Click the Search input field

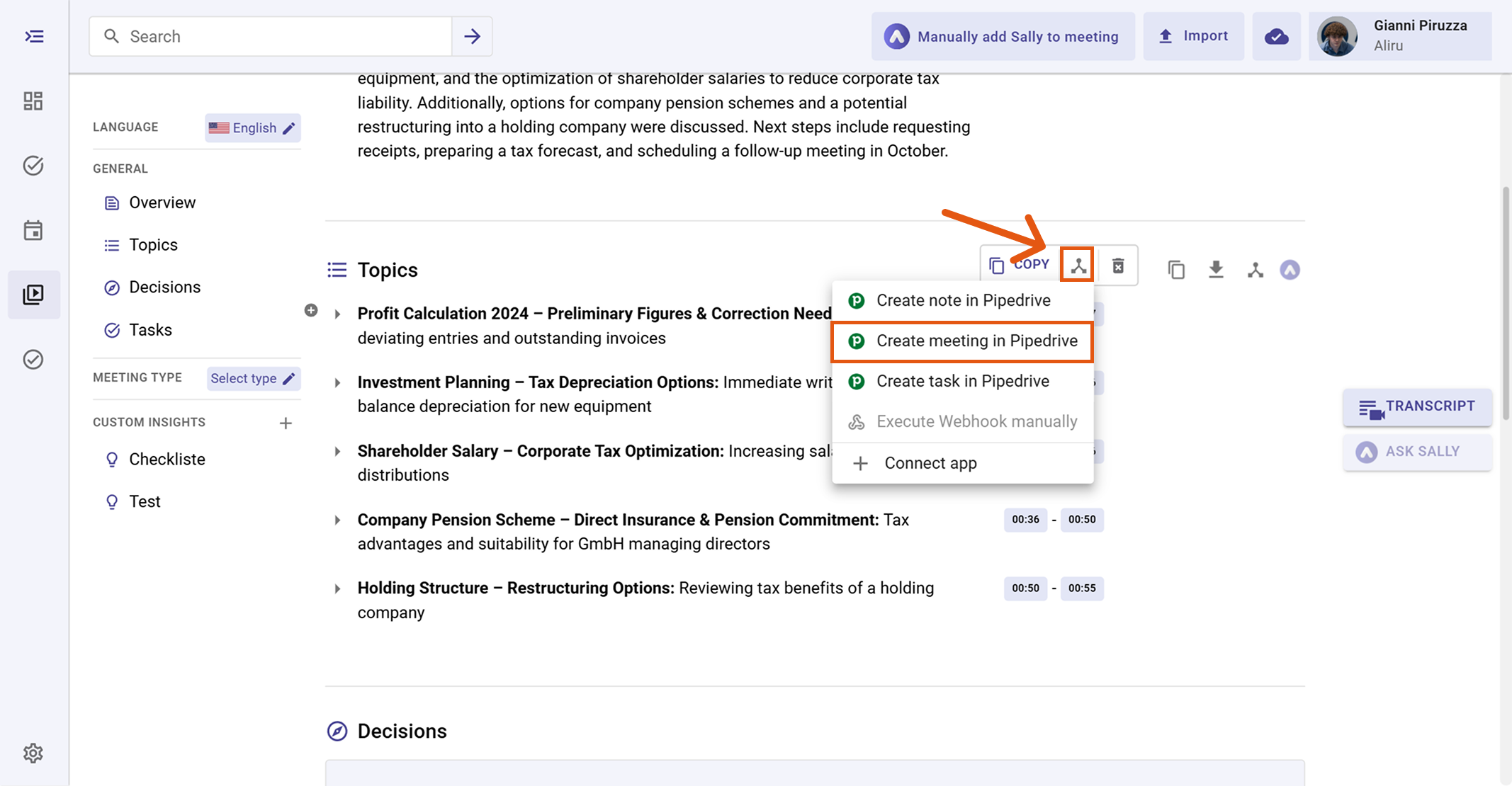pyautogui.click(x=271, y=36)
